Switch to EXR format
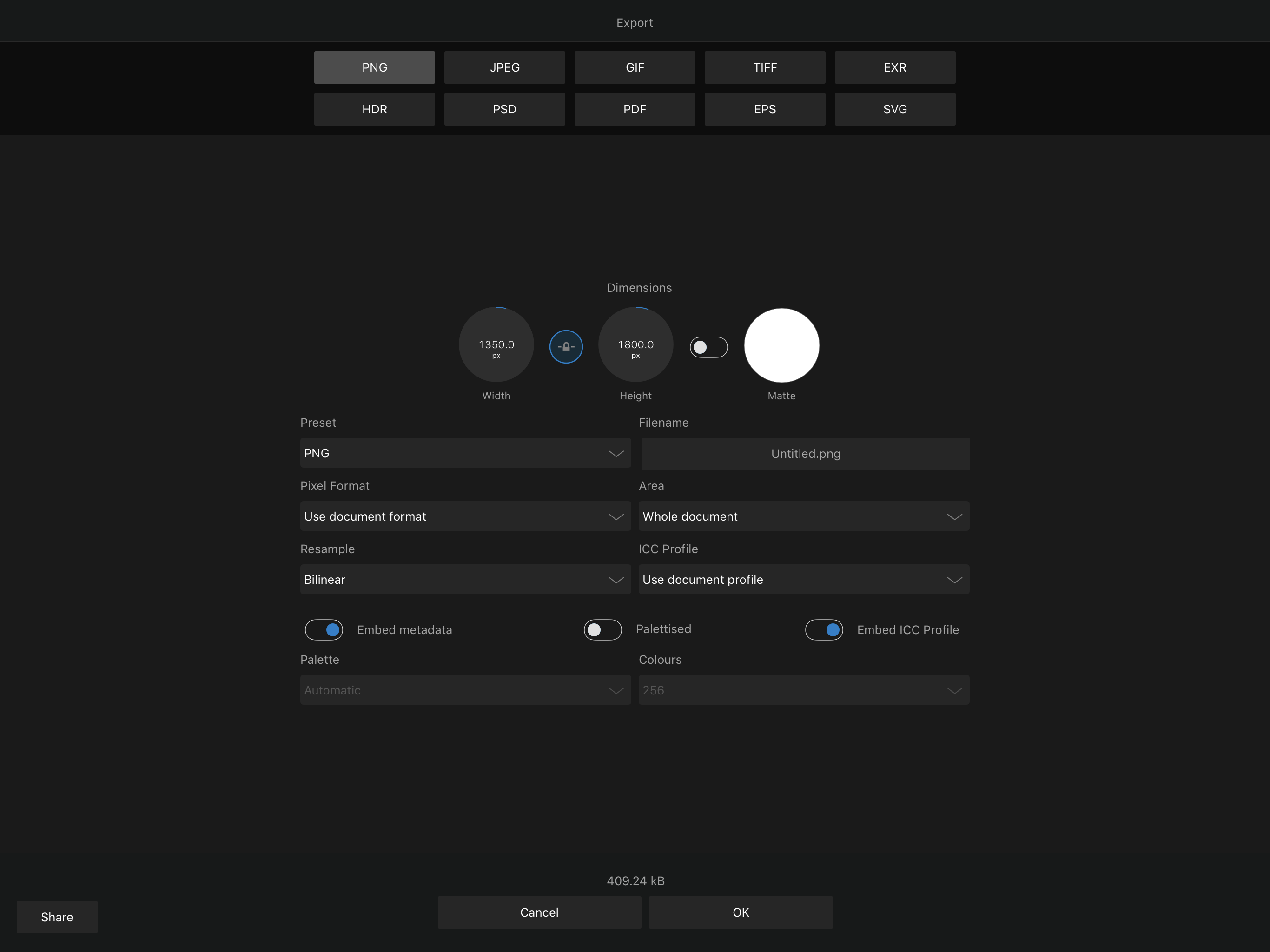 [x=895, y=67]
